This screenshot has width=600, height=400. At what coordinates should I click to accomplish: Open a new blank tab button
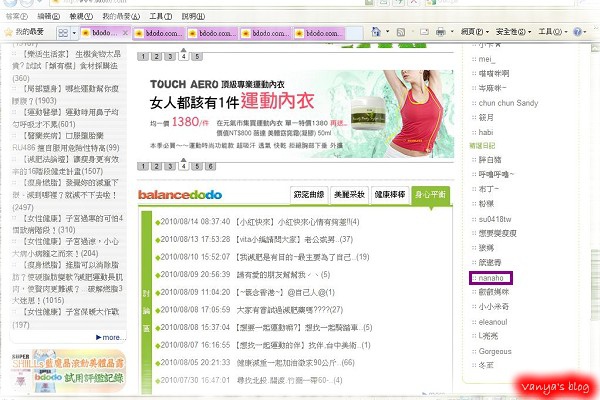tap(354, 33)
